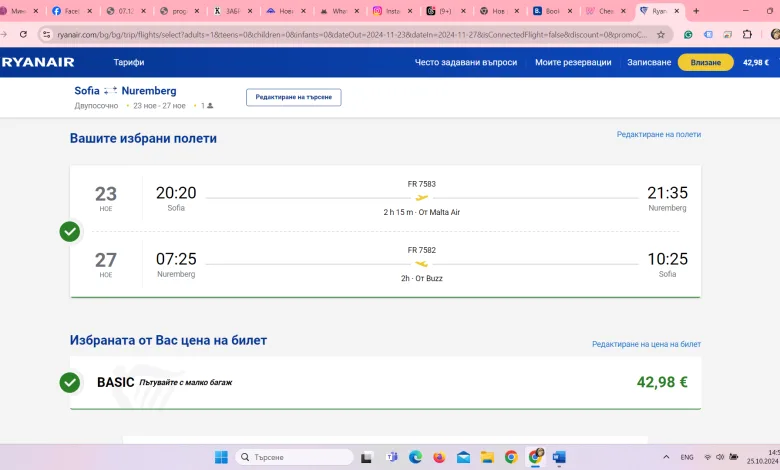The image size is (780, 470).
Task: Open File Explorer from the taskbar
Action: point(487,457)
